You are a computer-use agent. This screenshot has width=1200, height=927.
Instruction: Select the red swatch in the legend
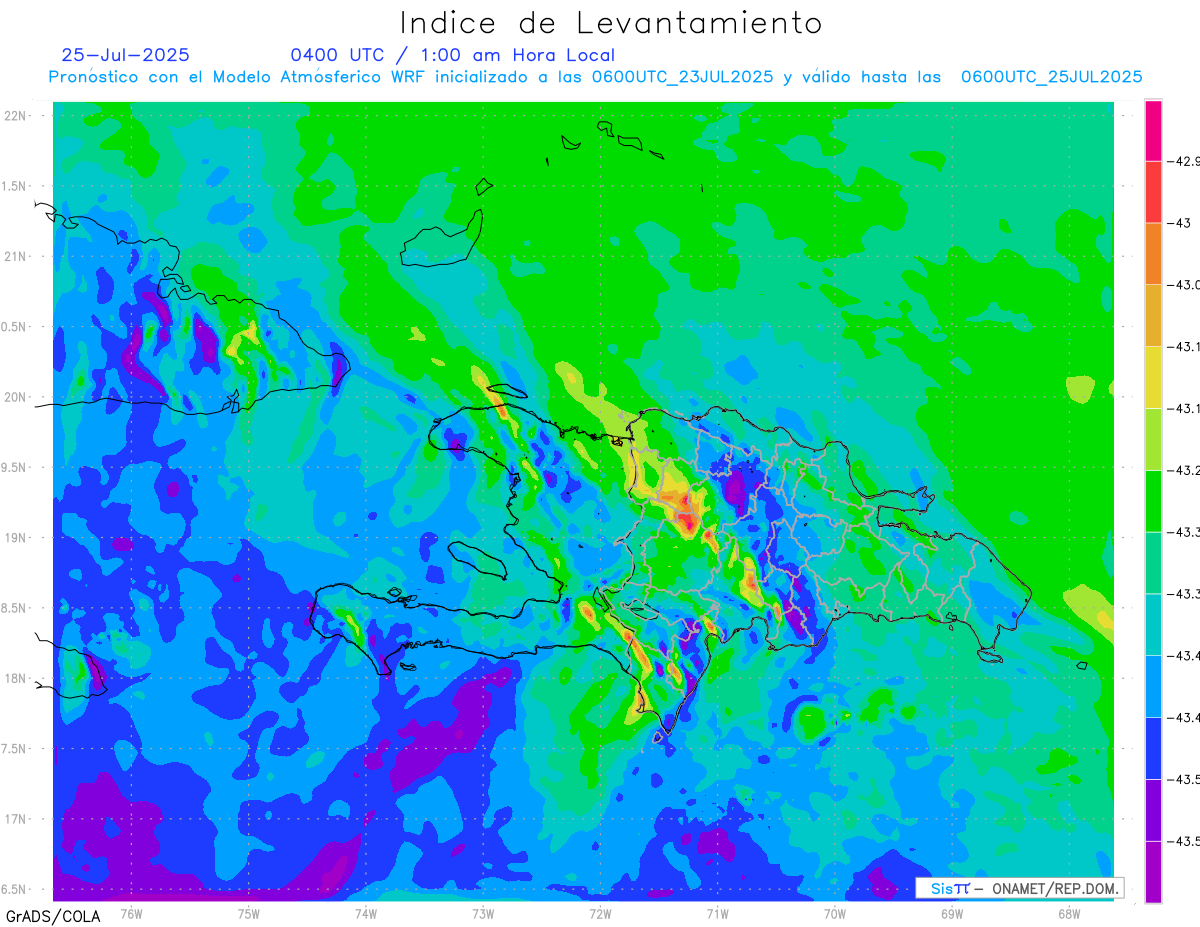tap(1153, 192)
